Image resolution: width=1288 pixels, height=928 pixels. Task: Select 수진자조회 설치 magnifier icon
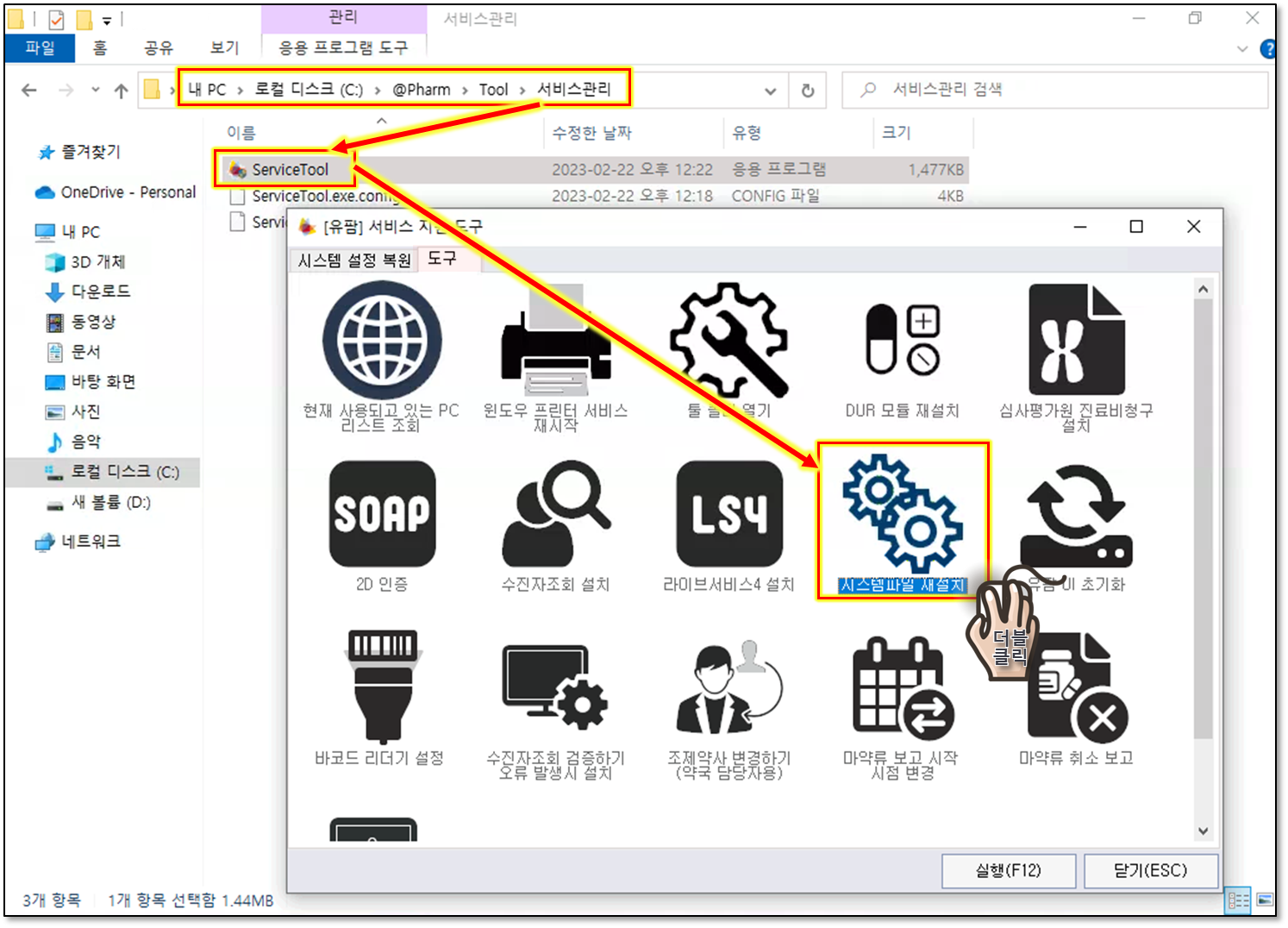pyautogui.click(x=555, y=514)
